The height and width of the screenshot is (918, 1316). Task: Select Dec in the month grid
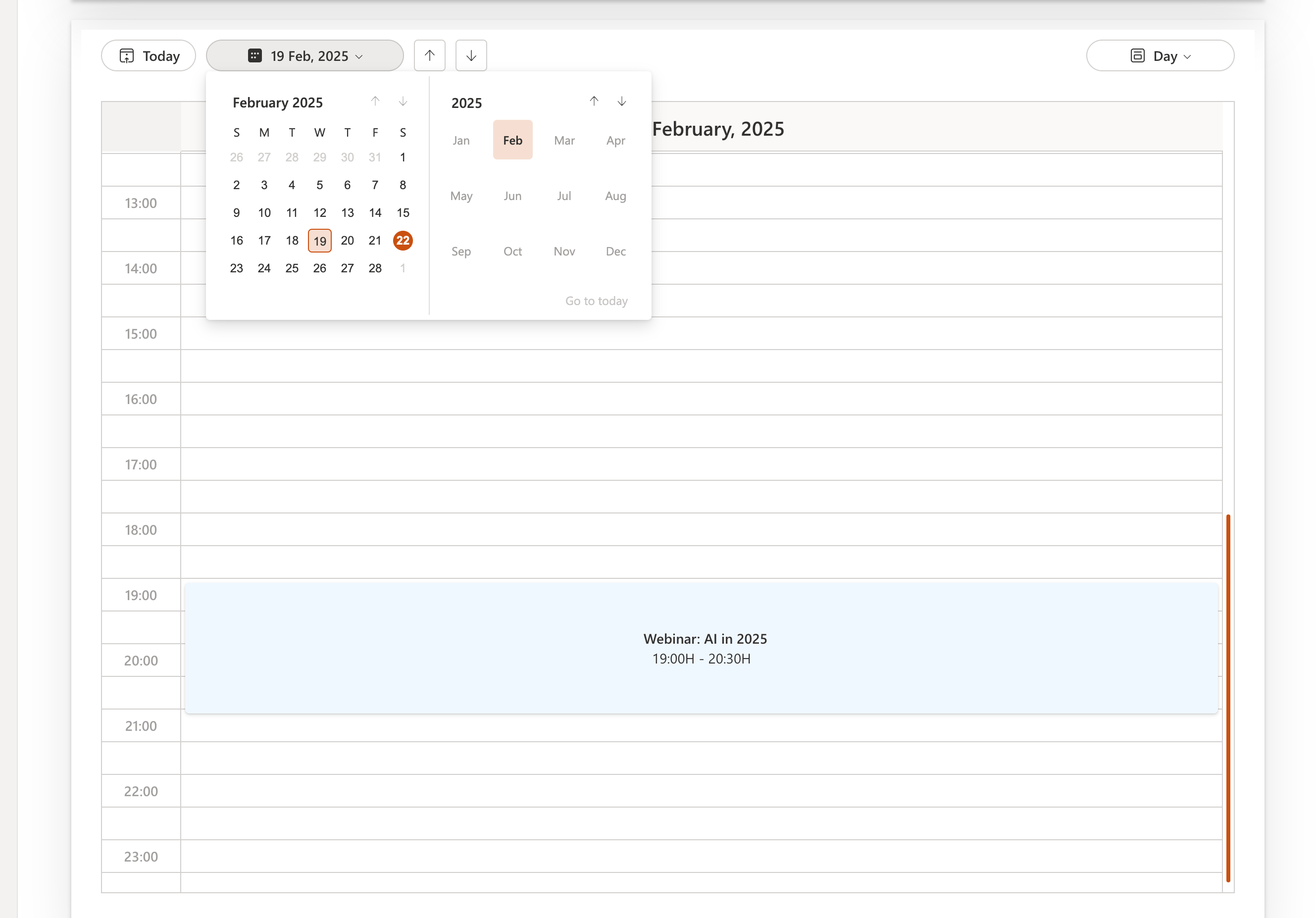(615, 251)
